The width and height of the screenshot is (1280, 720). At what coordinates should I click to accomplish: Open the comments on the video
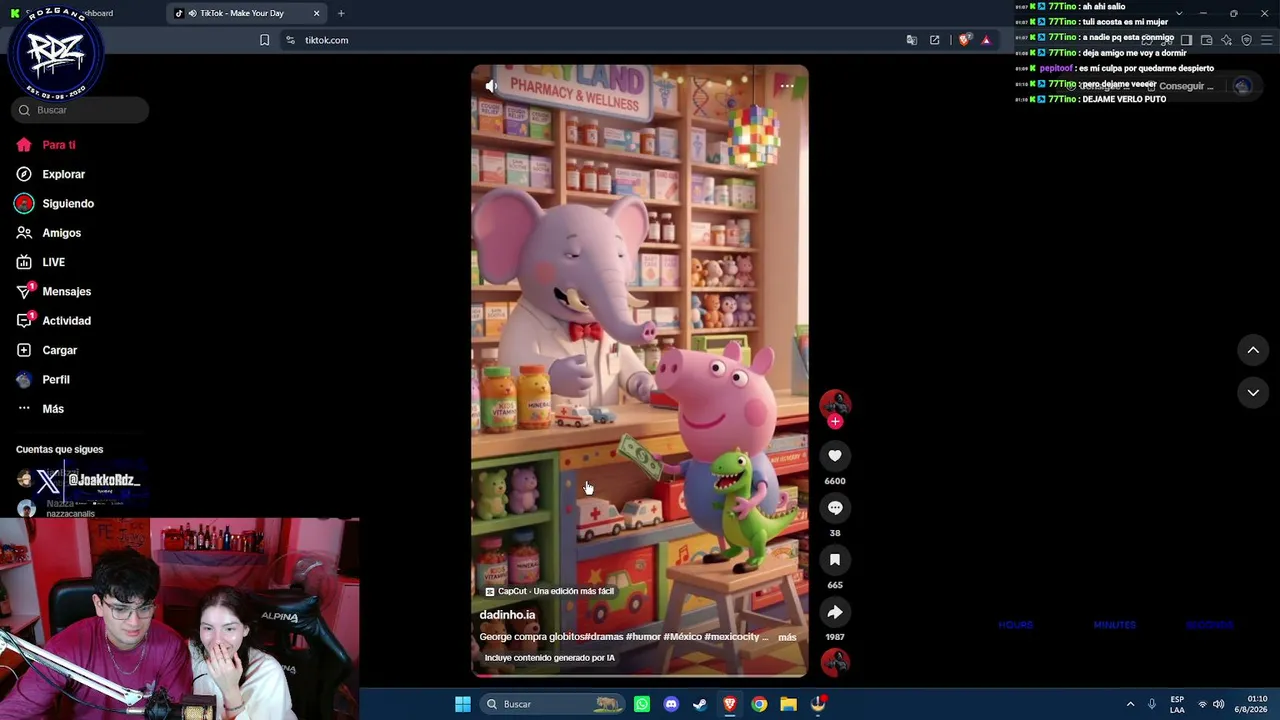[x=835, y=508]
